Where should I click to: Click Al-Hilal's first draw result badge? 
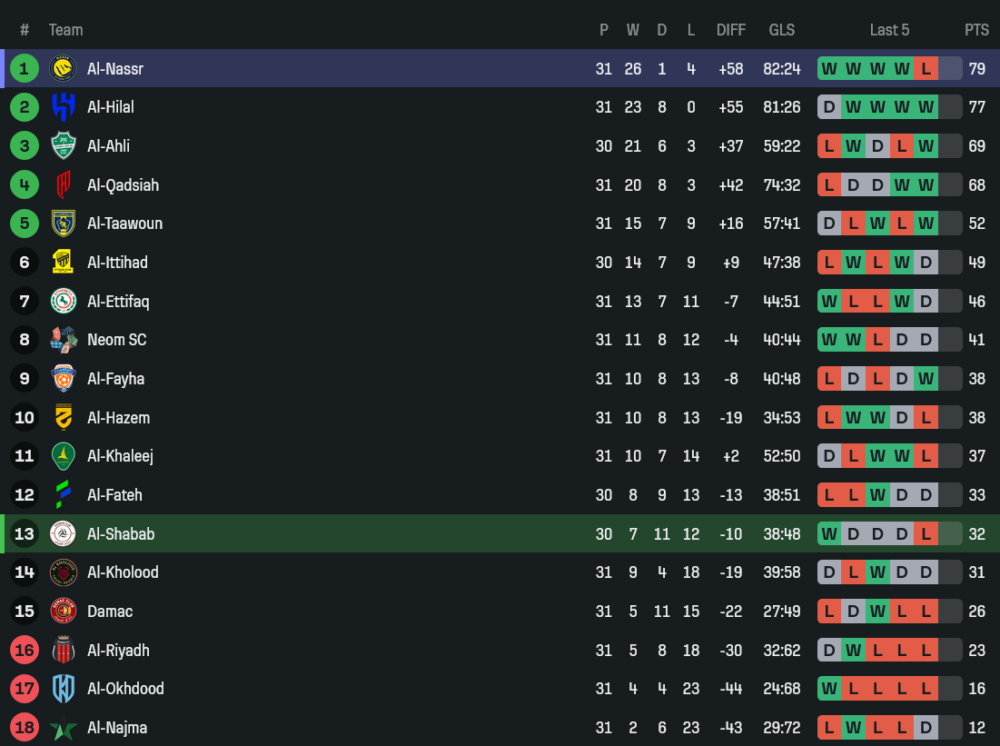tap(829, 107)
